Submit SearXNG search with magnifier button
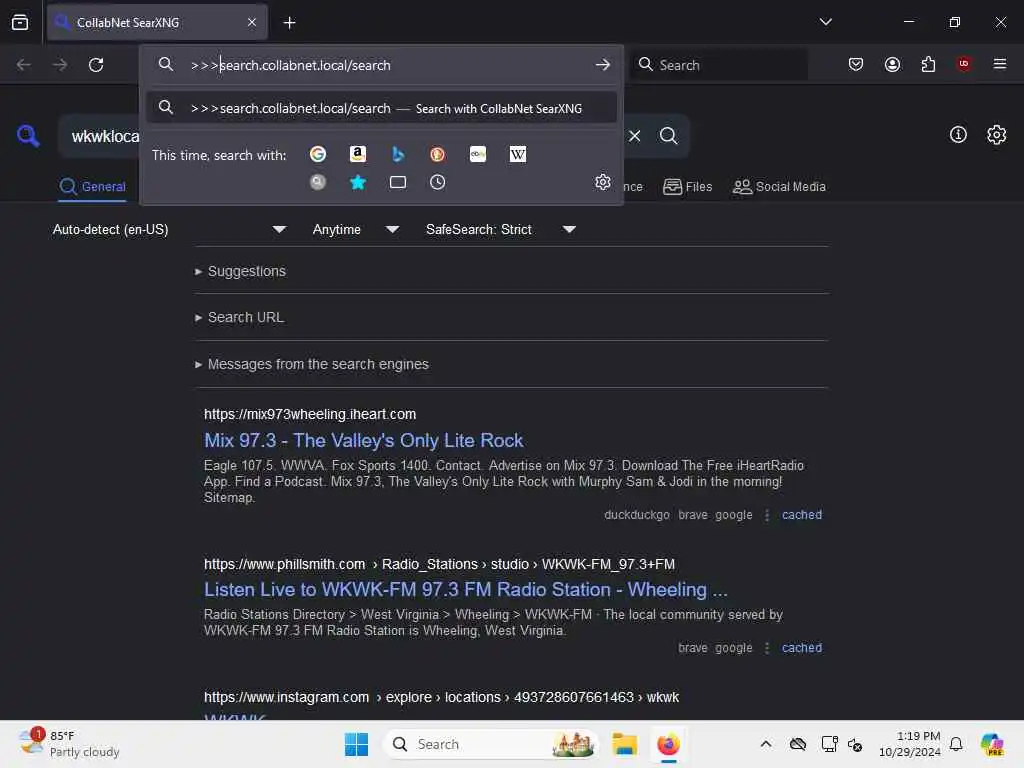The width and height of the screenshot is (1024, 768). click(x=668, y=136)
